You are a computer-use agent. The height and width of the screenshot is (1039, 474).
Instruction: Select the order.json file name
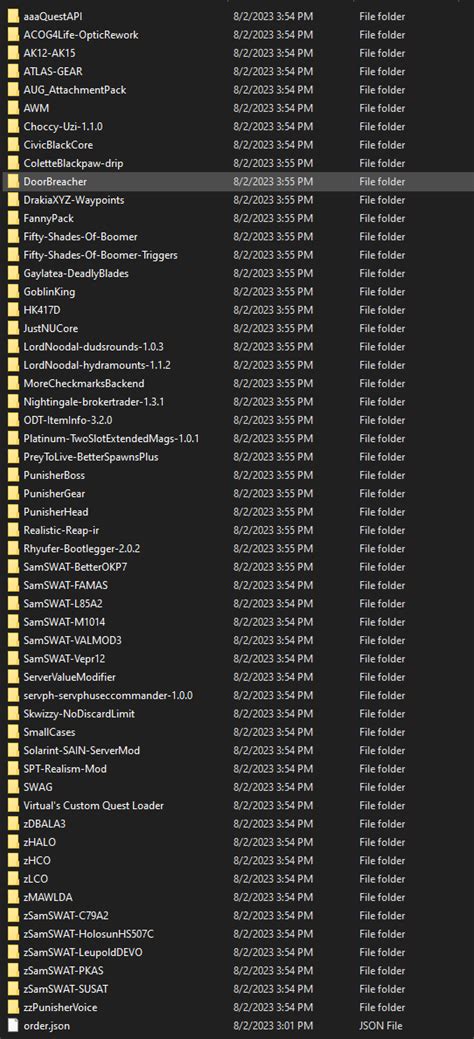pos(46,1026)
